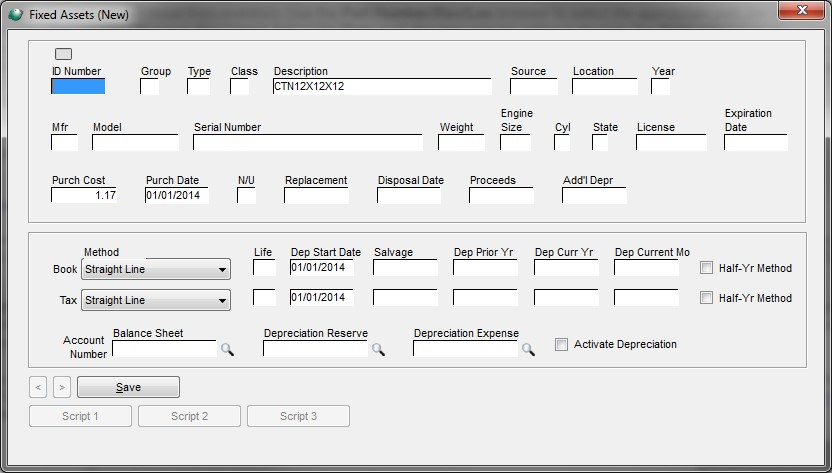Click Book Dep Prior Yr field
This screenshot has height=473, width=832.
[486, 267]
